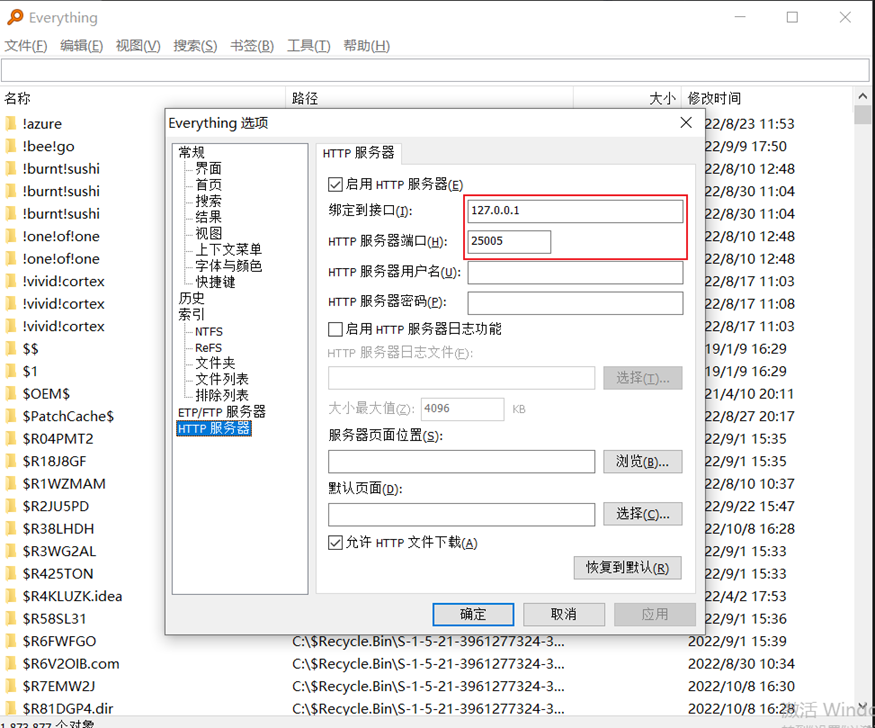Select the HTTP 服务器 tab

tap(358, 153)
